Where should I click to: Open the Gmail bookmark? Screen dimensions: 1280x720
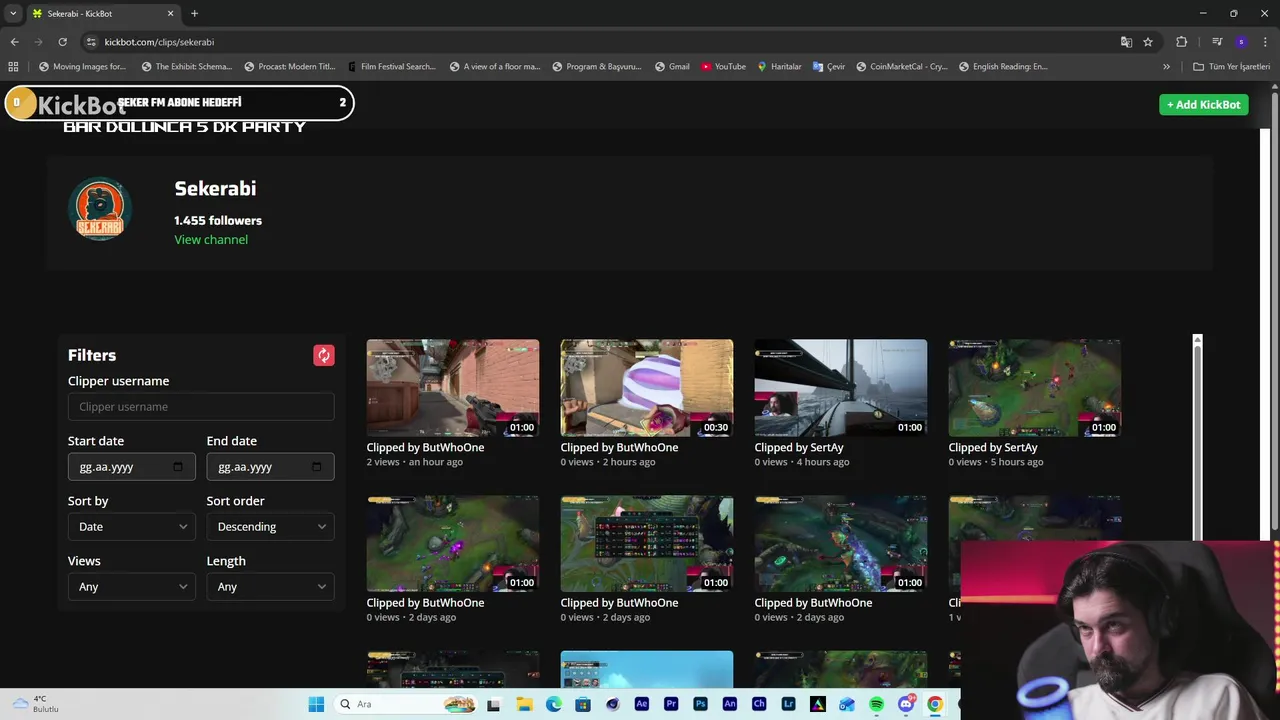point(672,67)
